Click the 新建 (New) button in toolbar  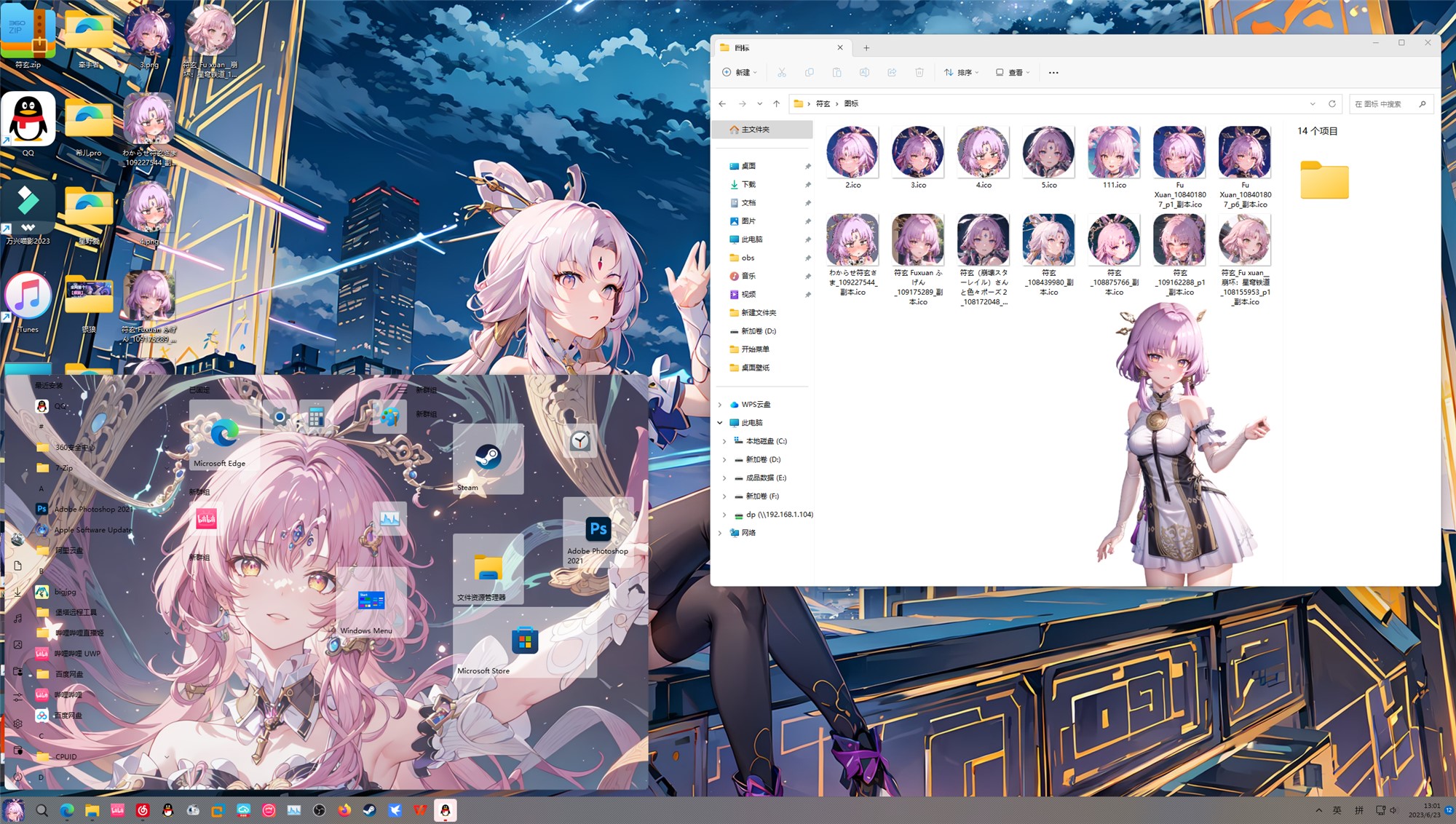click(740, 73)
